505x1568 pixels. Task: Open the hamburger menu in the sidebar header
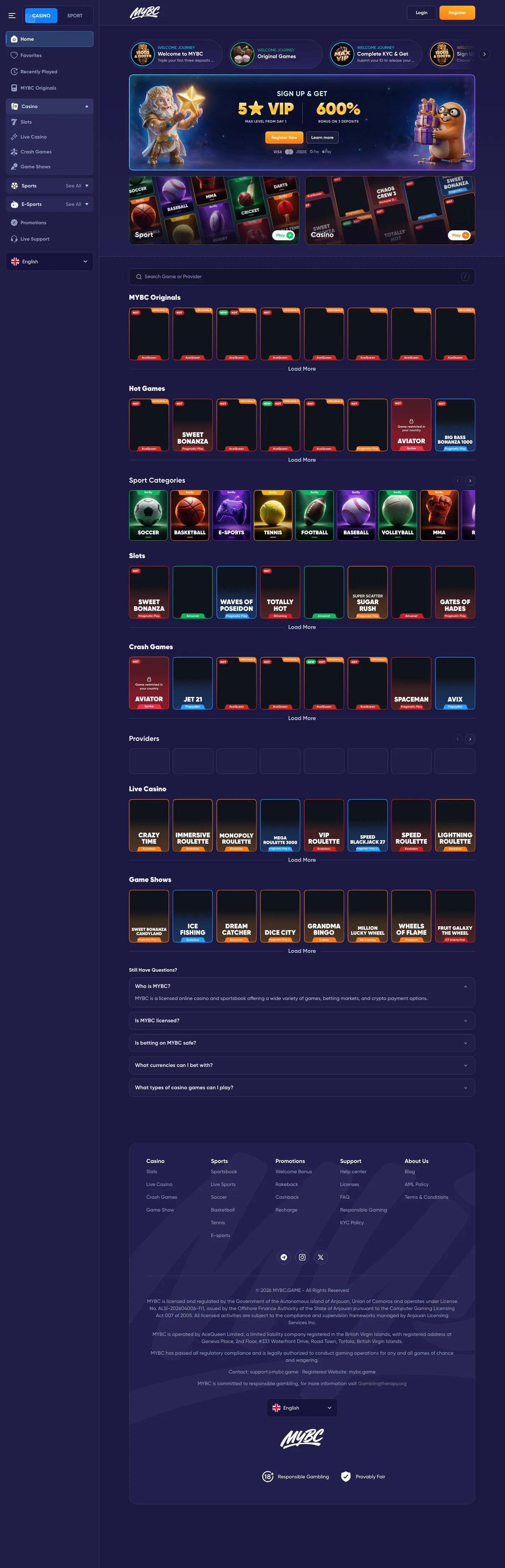pyautogui.click(x=12, y=15)
